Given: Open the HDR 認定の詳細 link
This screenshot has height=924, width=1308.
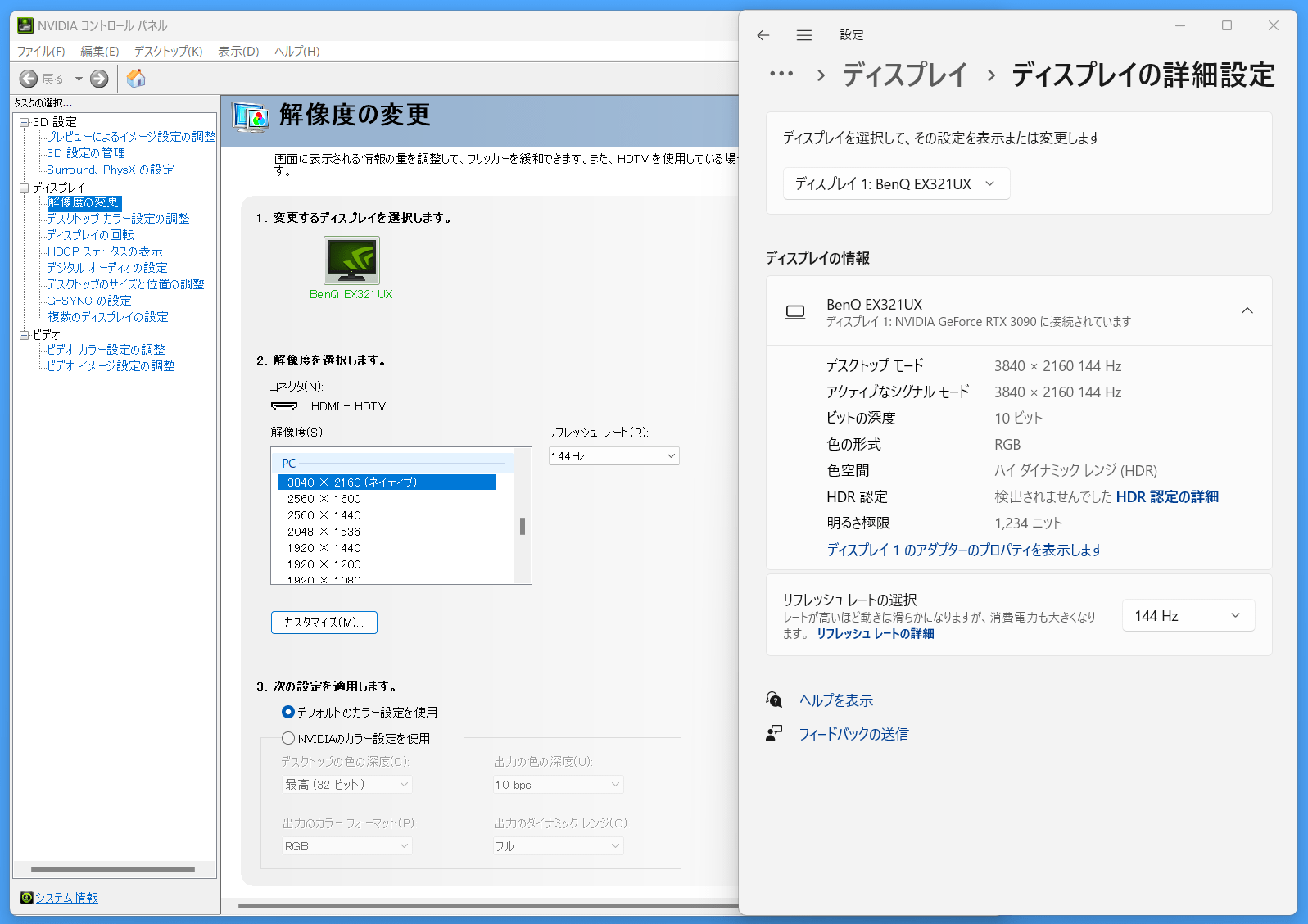Looking at the screenshot, I should tap(1167, 497).
